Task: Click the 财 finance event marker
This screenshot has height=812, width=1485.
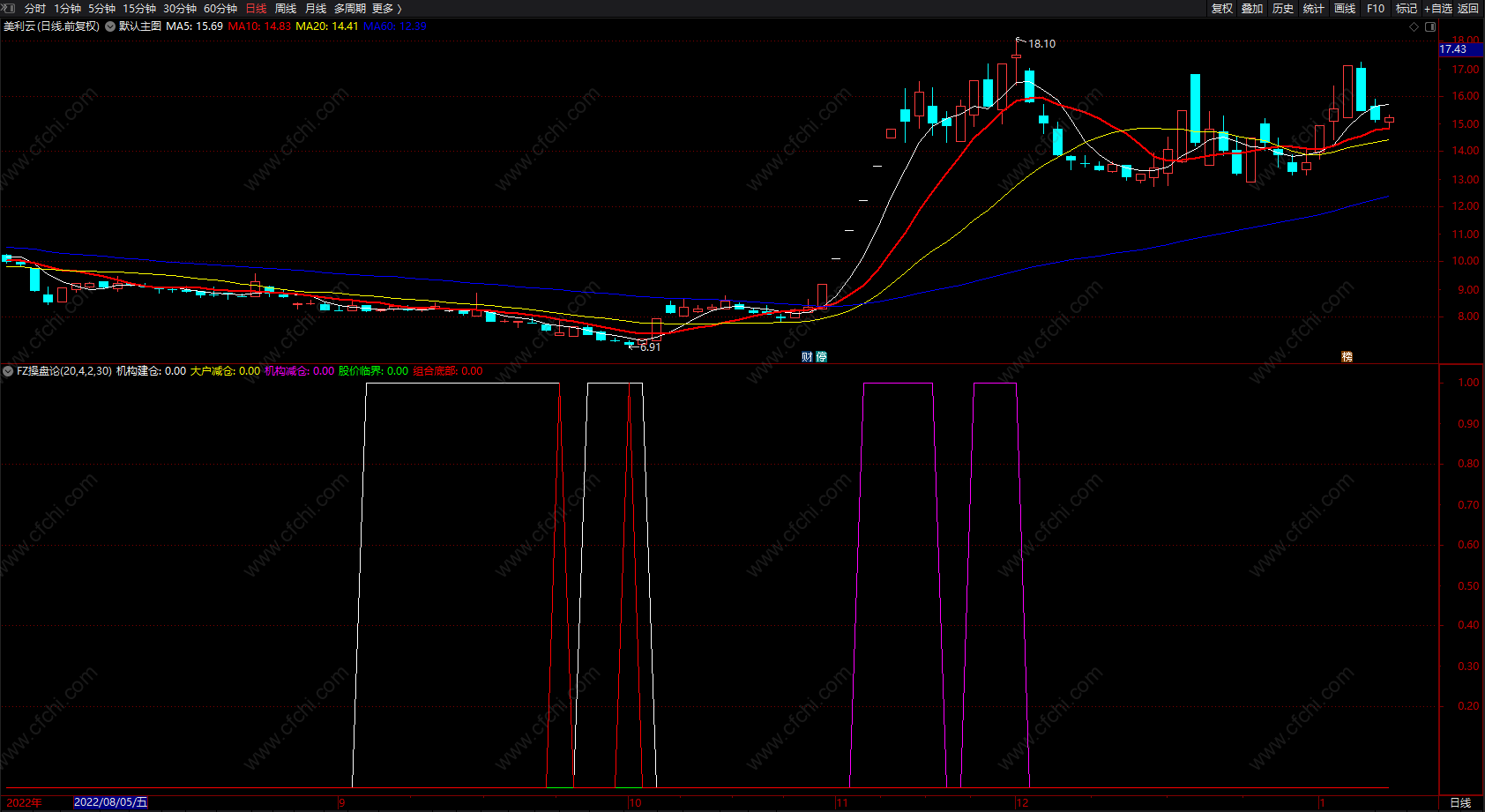Action: click(807, 357)
